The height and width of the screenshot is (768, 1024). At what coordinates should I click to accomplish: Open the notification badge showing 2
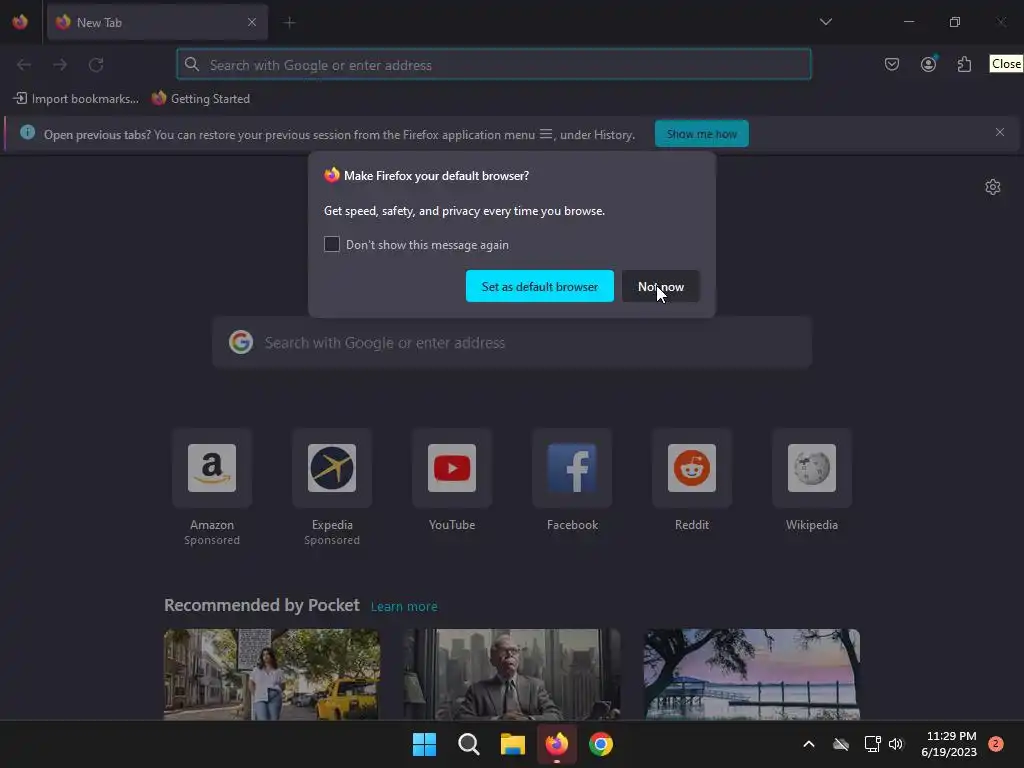(995, 744)
